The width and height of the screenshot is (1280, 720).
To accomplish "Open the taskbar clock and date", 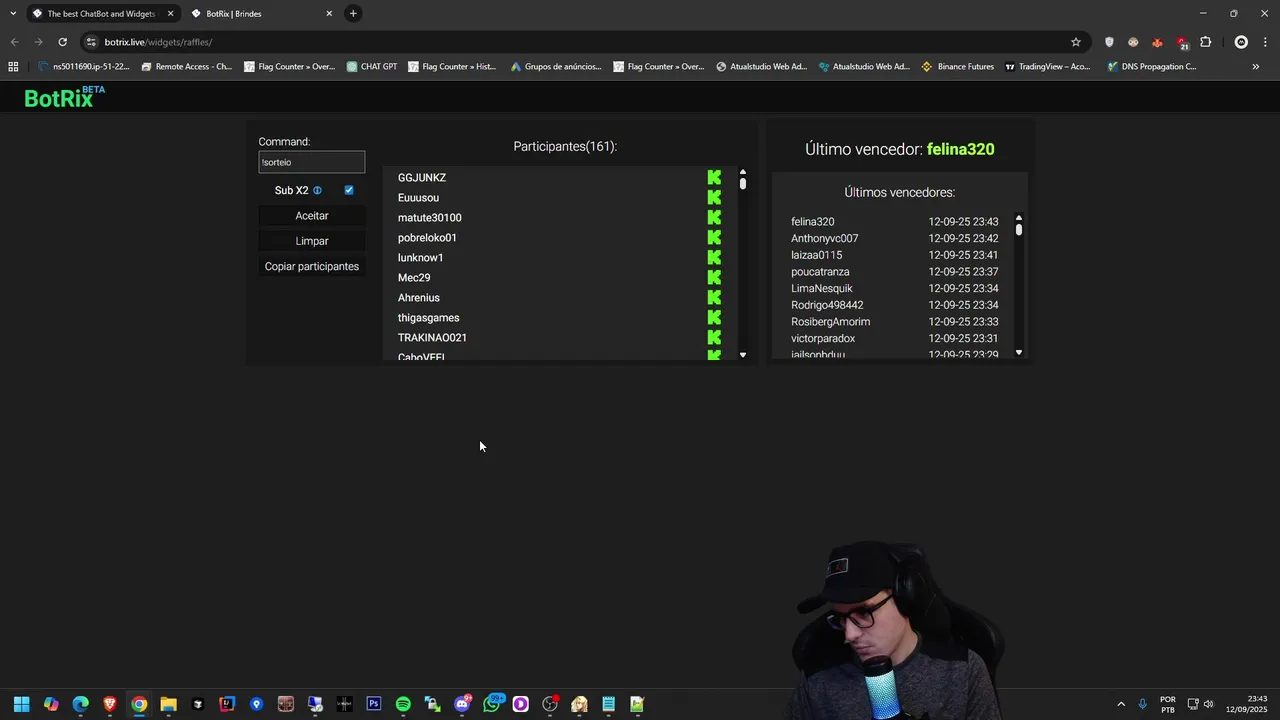I will (1247, 704).
